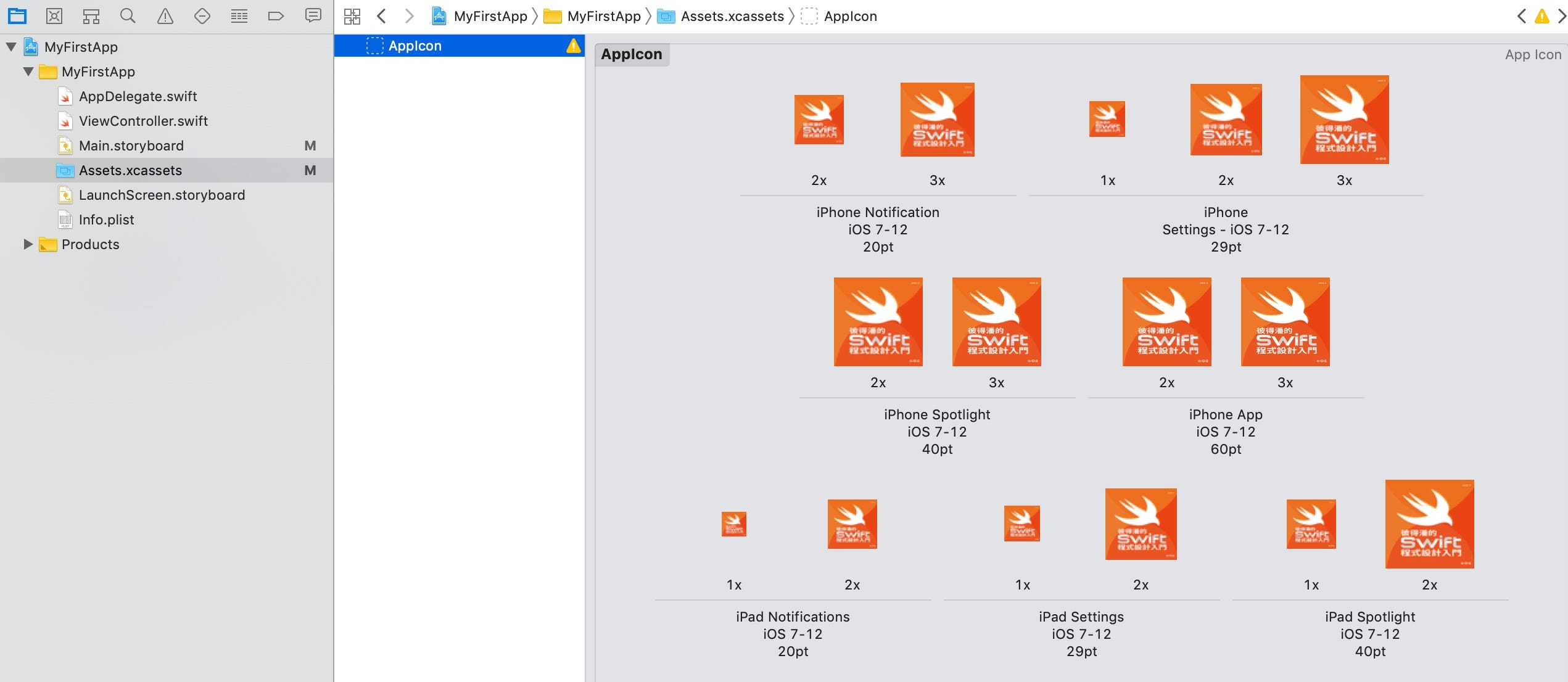The width and height of the screenshot is (1568, 682).
Task: Select ViewController.swift file
Action: (x=143, y=121)
